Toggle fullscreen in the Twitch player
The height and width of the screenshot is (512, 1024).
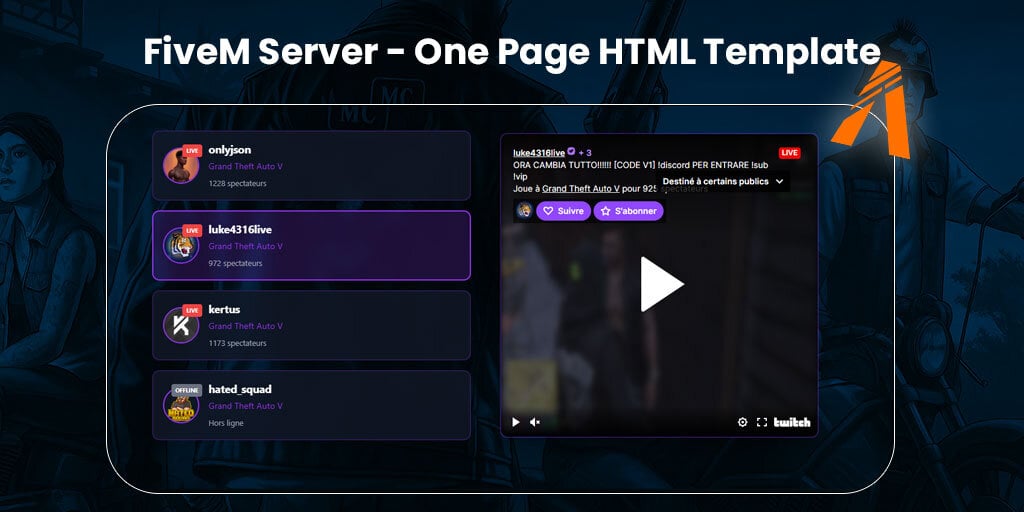pyautogui.click(x=761, y=423)
